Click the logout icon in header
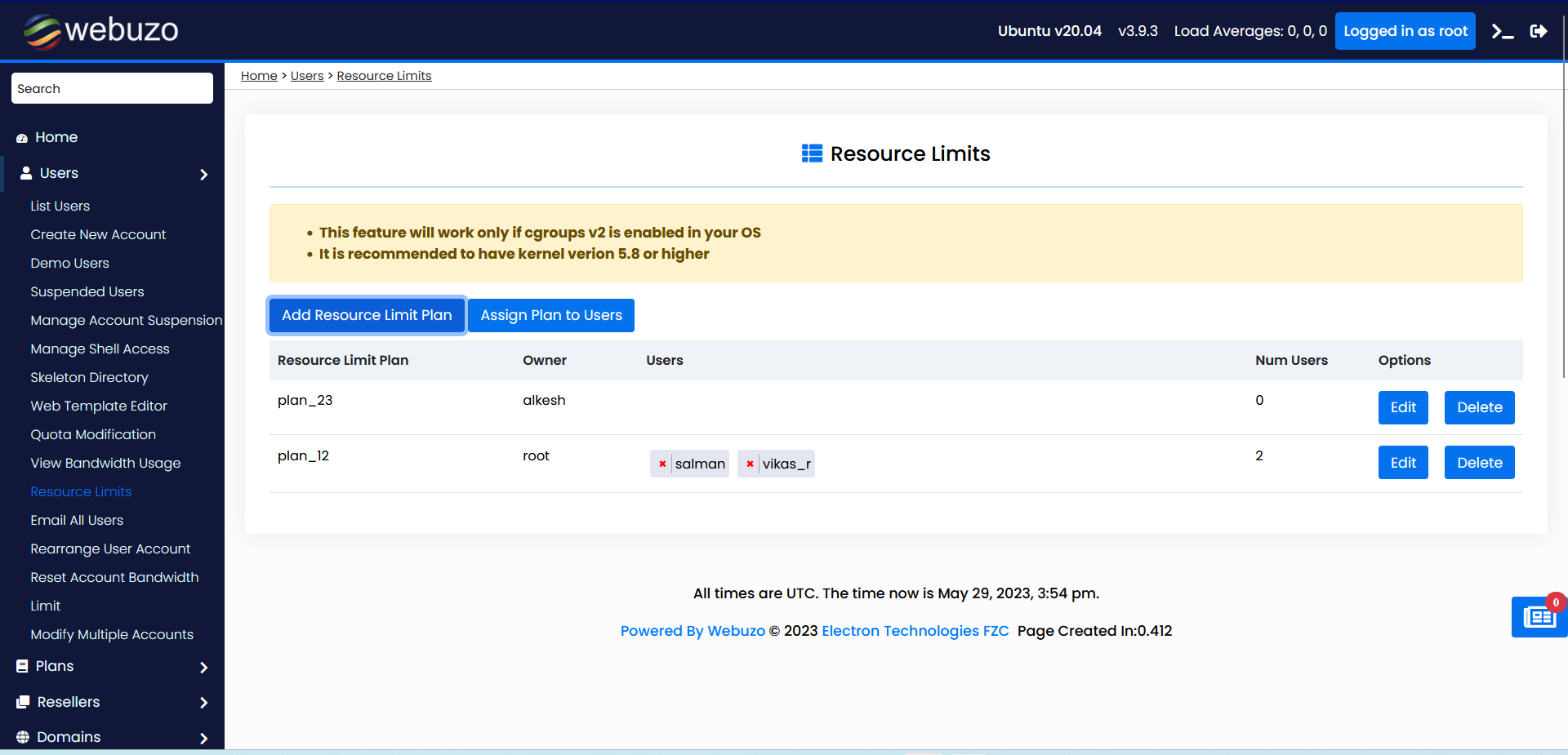The image size is (1568, 755). click(x=1539, y=32)
